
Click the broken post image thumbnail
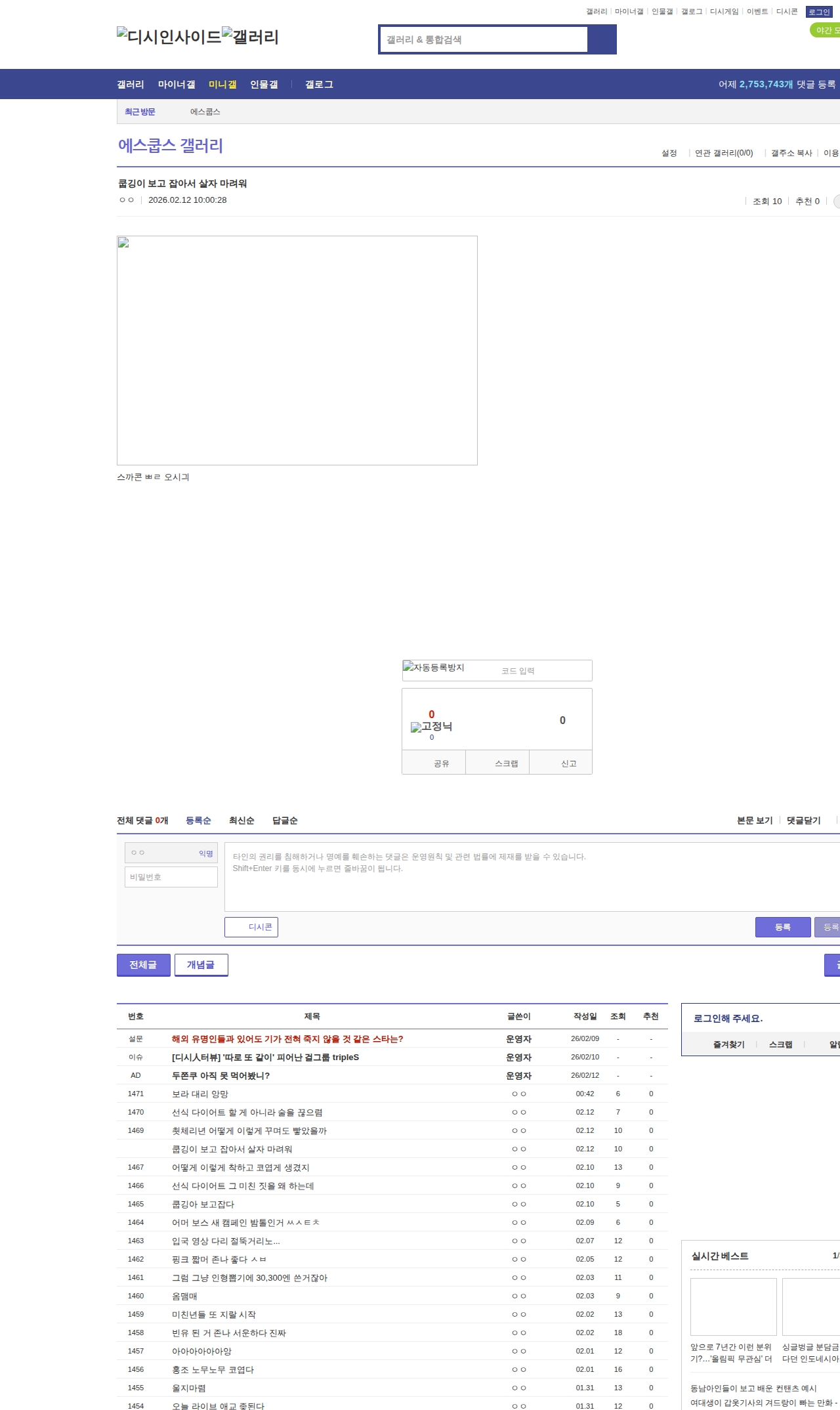click(x=297, y=350)
